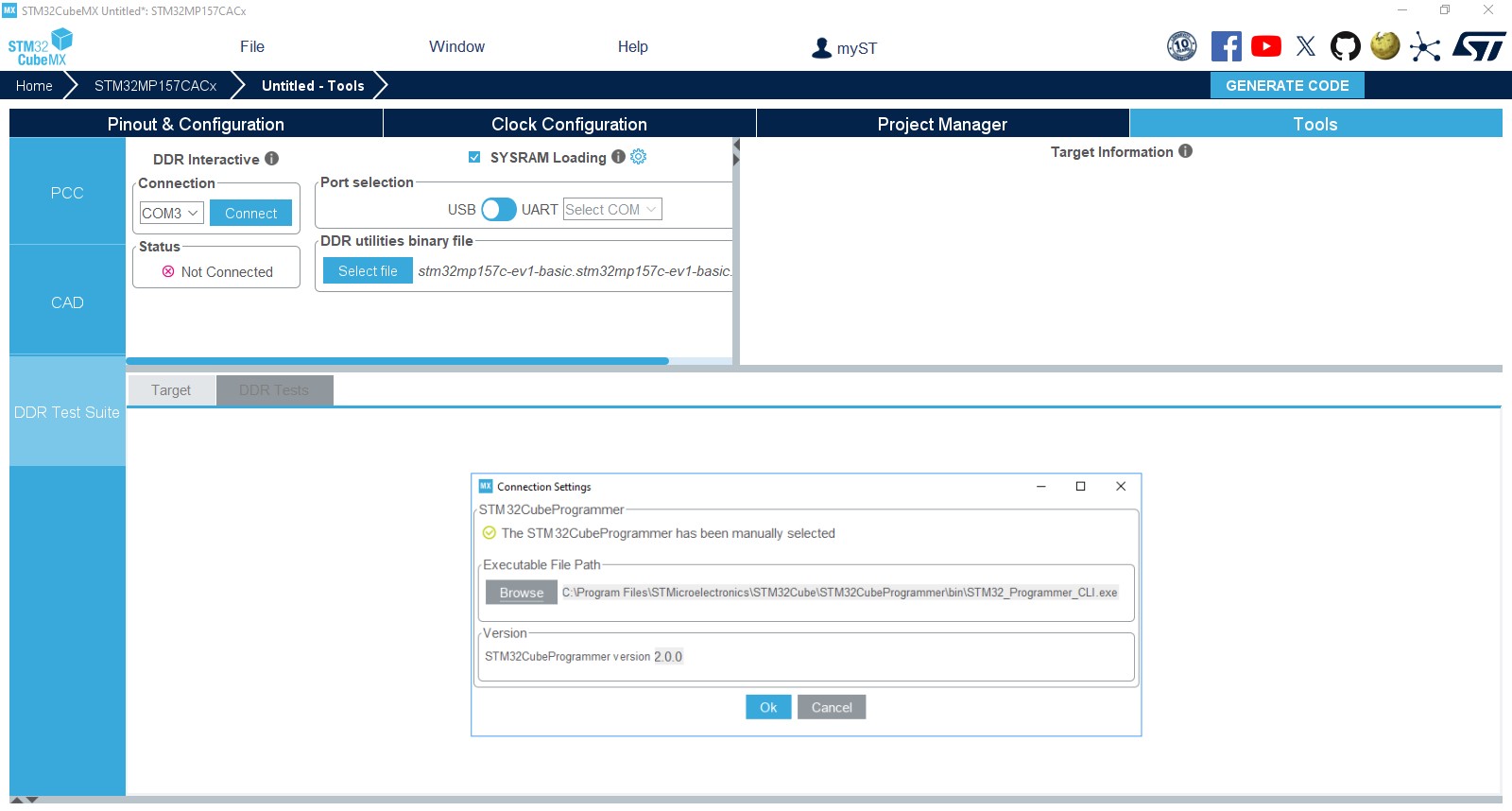Screen dimensions: 1512x811
Task: Click Browse for executable path
Action: point(522,593)
